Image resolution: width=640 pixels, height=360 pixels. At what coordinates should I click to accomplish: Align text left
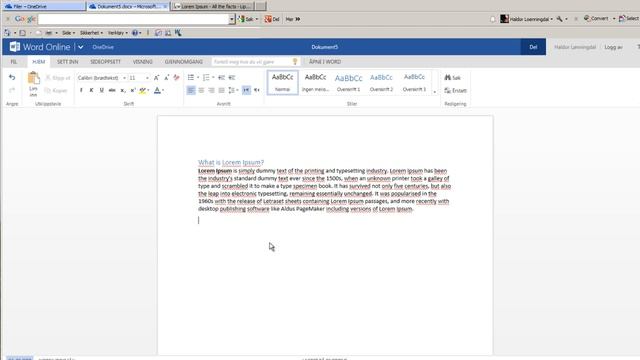tap(191, 90)
